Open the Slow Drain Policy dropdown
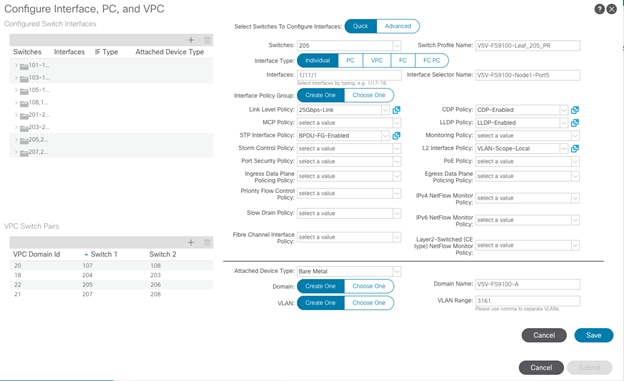 [x=397, y=213]
